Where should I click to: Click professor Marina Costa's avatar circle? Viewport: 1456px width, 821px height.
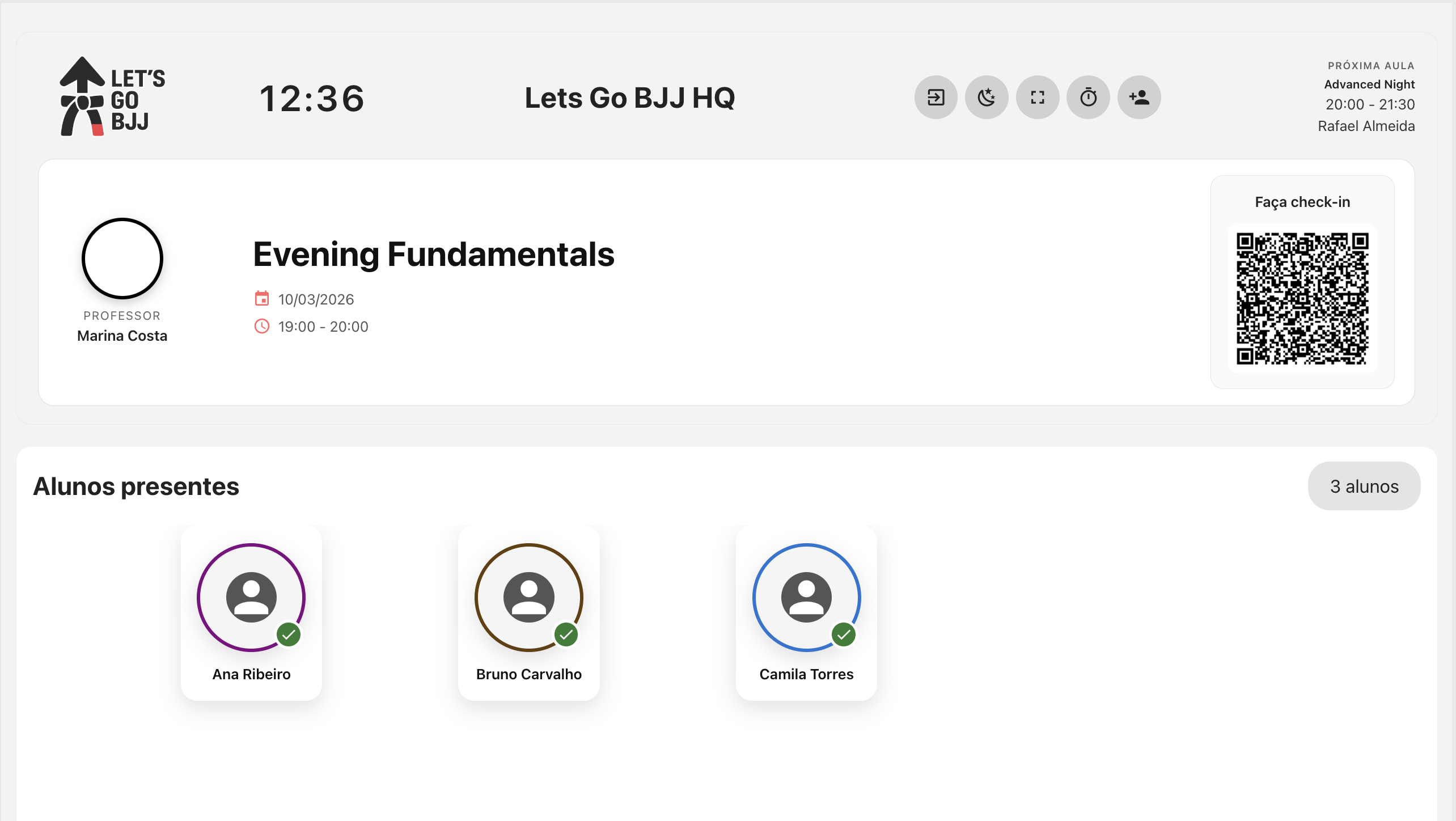[122, 259]
